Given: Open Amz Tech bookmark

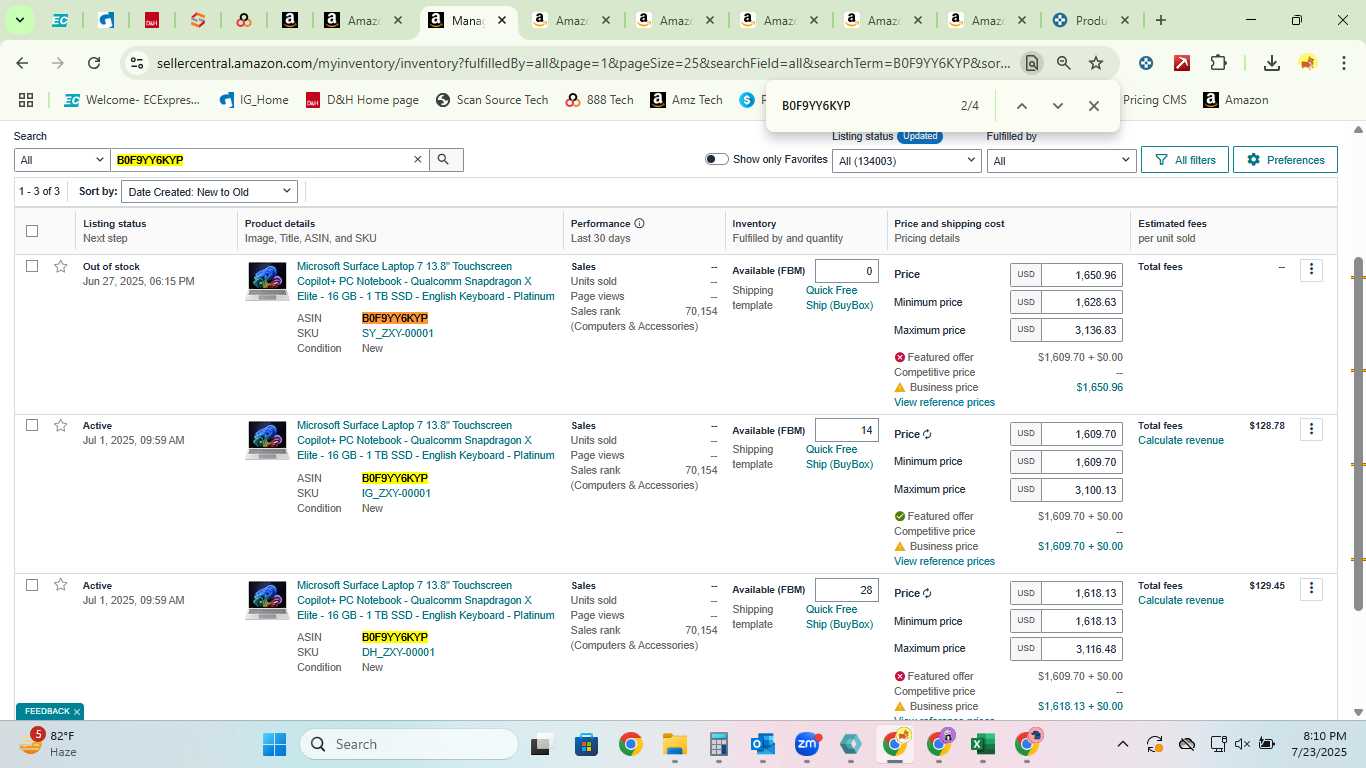Looking at the screenshot, I should coord(686,100).
